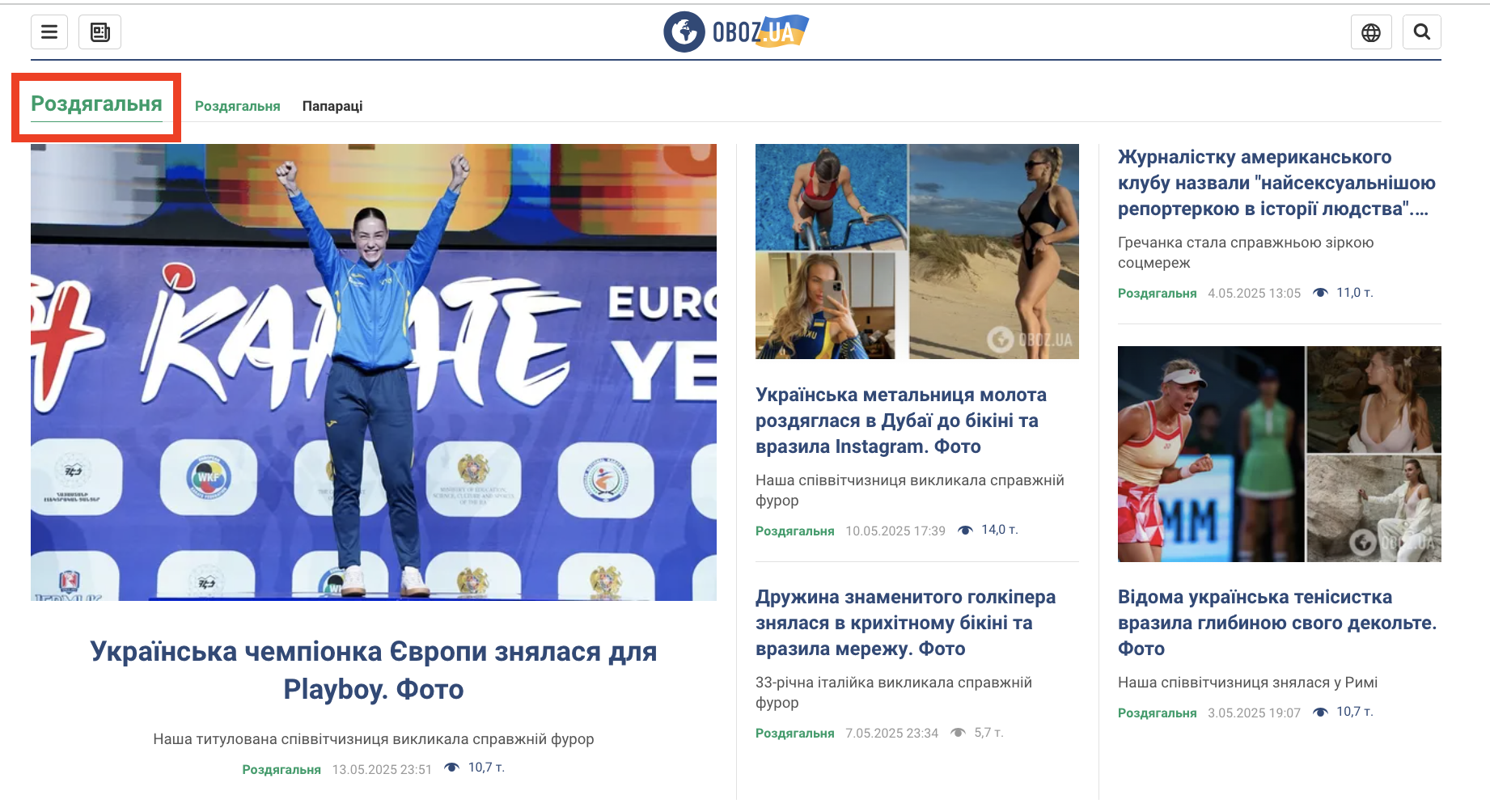Click the hammer thrower photo collage
1490x812 pixels.
point(916,252)
